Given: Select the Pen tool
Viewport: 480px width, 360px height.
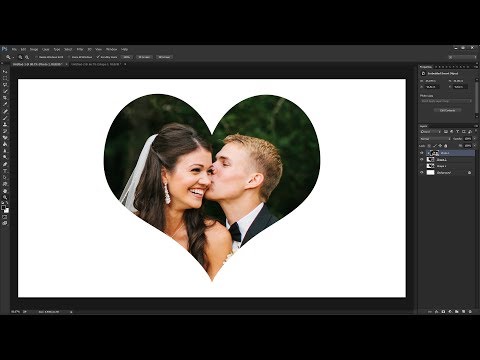Looking at the screenshot, I should [5, 164].
